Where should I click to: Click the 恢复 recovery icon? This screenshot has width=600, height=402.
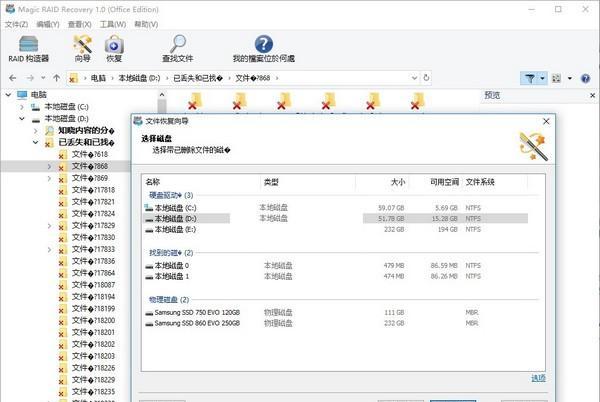click(x=114, y=49)
